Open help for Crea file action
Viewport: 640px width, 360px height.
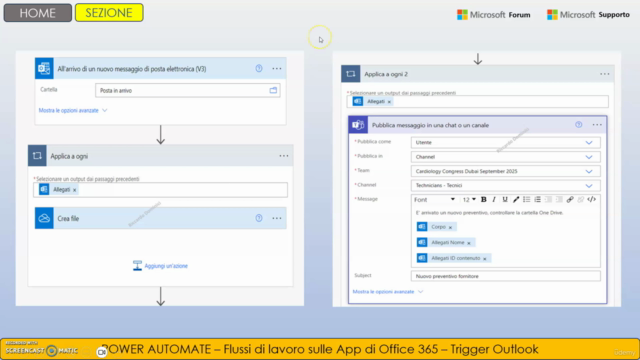[259, 218]
